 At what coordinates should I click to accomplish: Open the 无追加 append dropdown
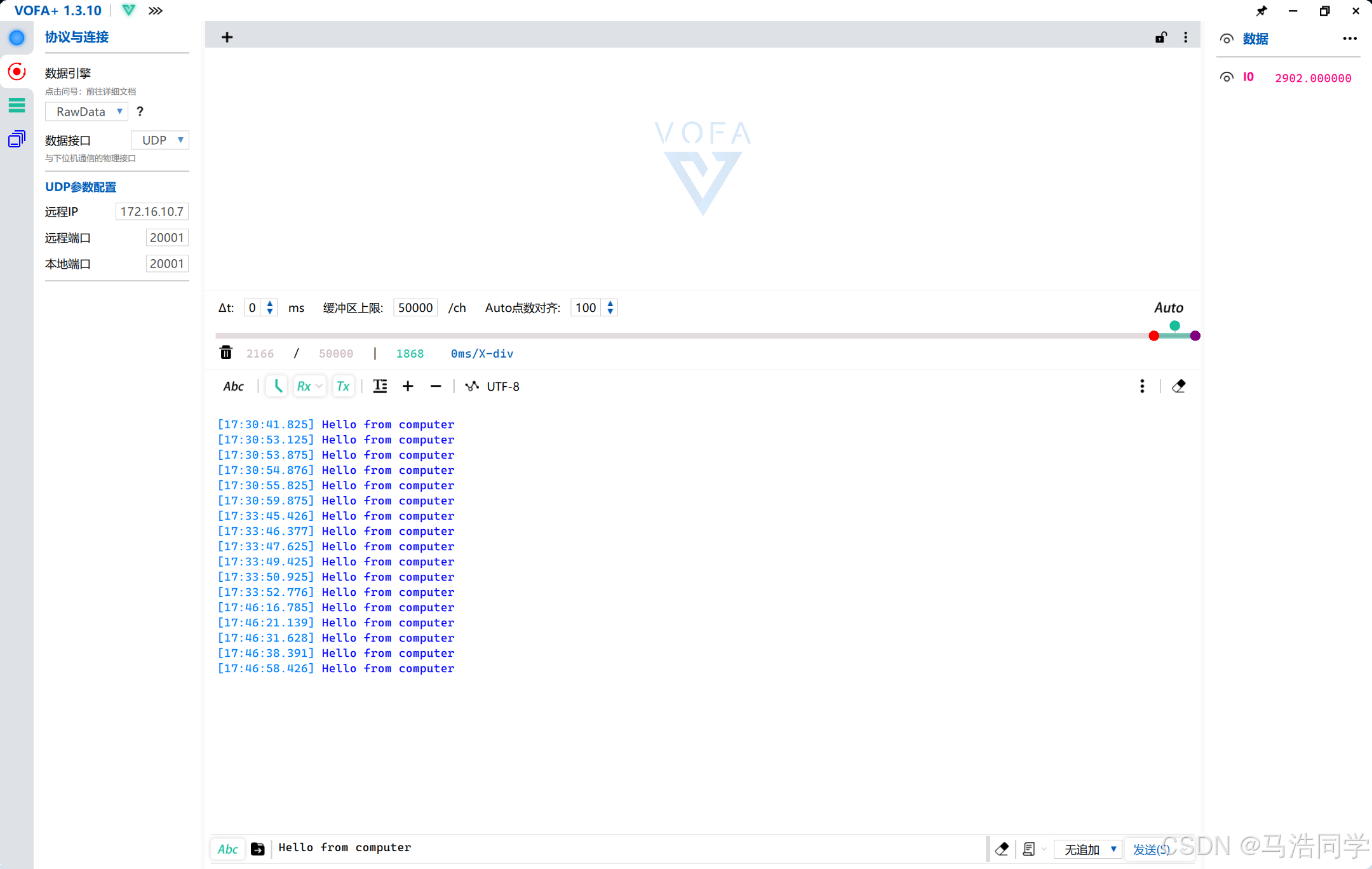(x=1089, y=849)
